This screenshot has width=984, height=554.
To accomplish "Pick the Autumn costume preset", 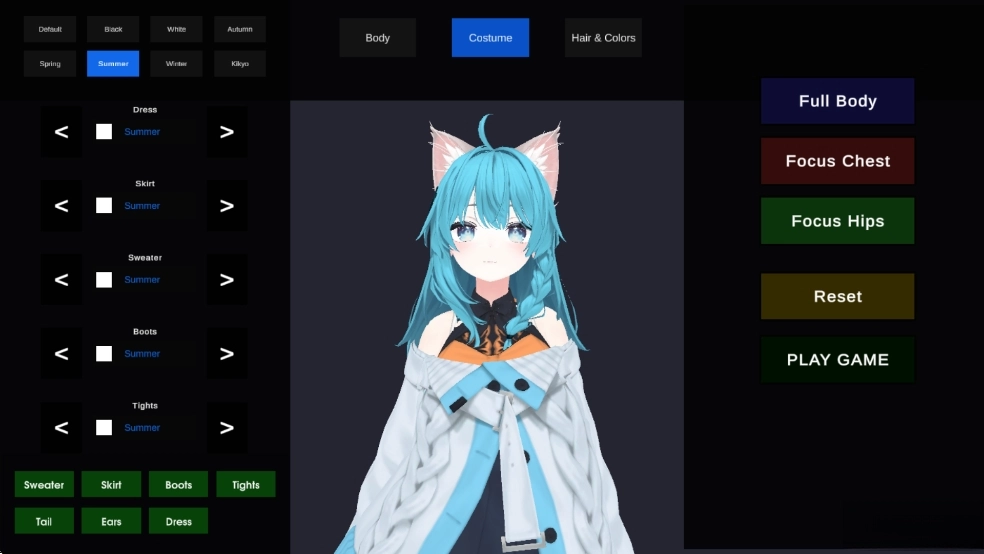I will pos(240,29).
